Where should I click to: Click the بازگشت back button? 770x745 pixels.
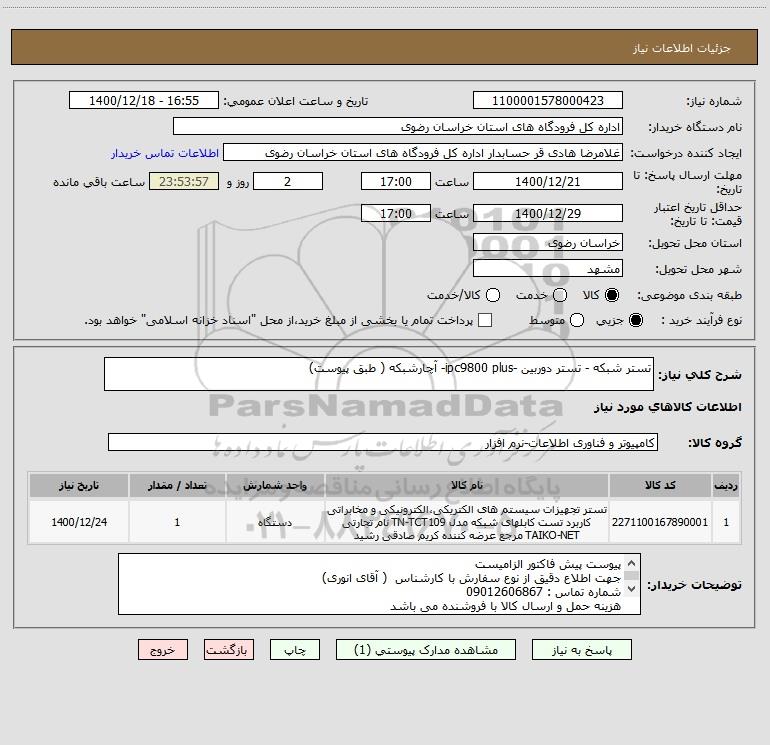point(229,650)
